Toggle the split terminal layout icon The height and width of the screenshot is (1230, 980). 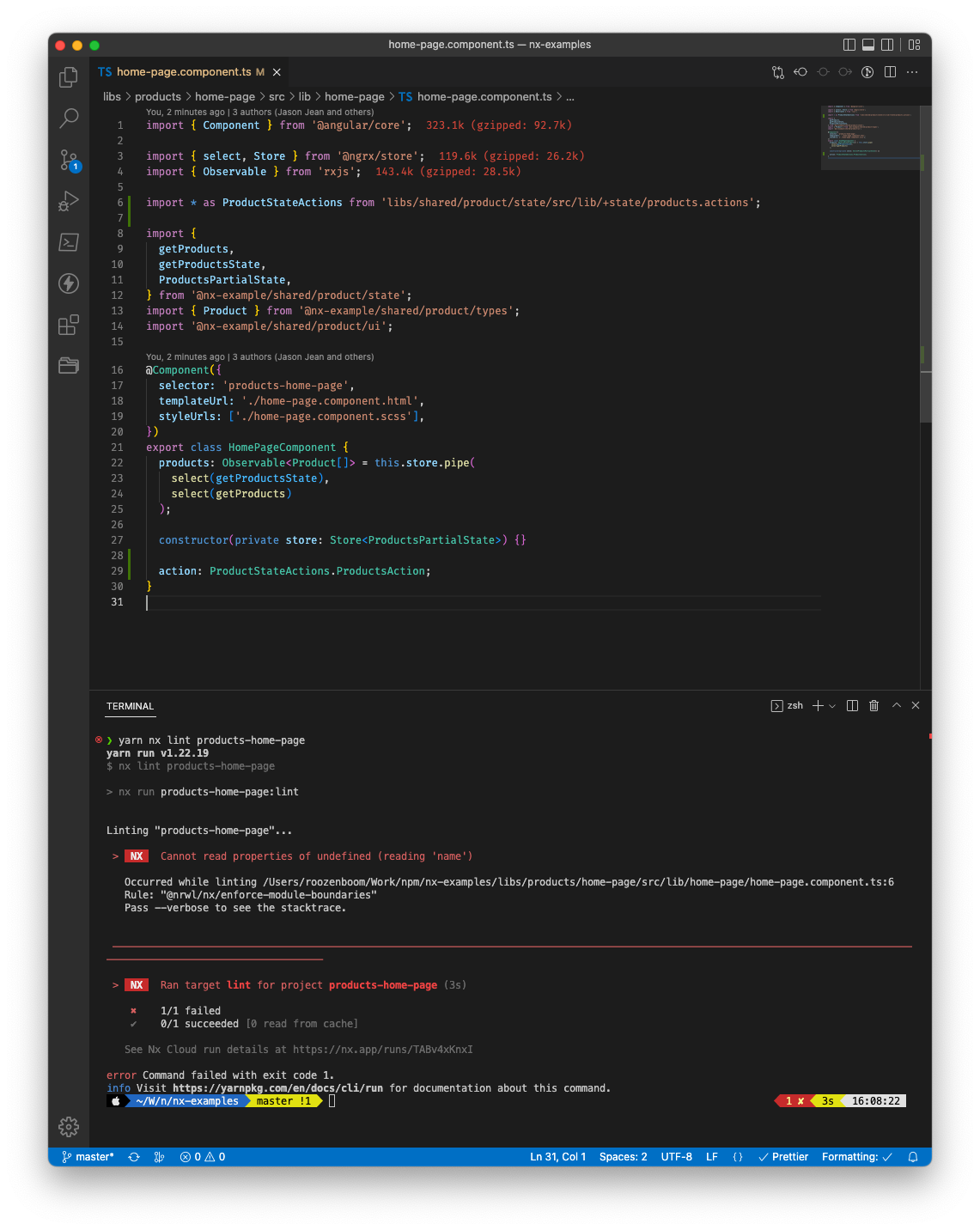(851, 705)
